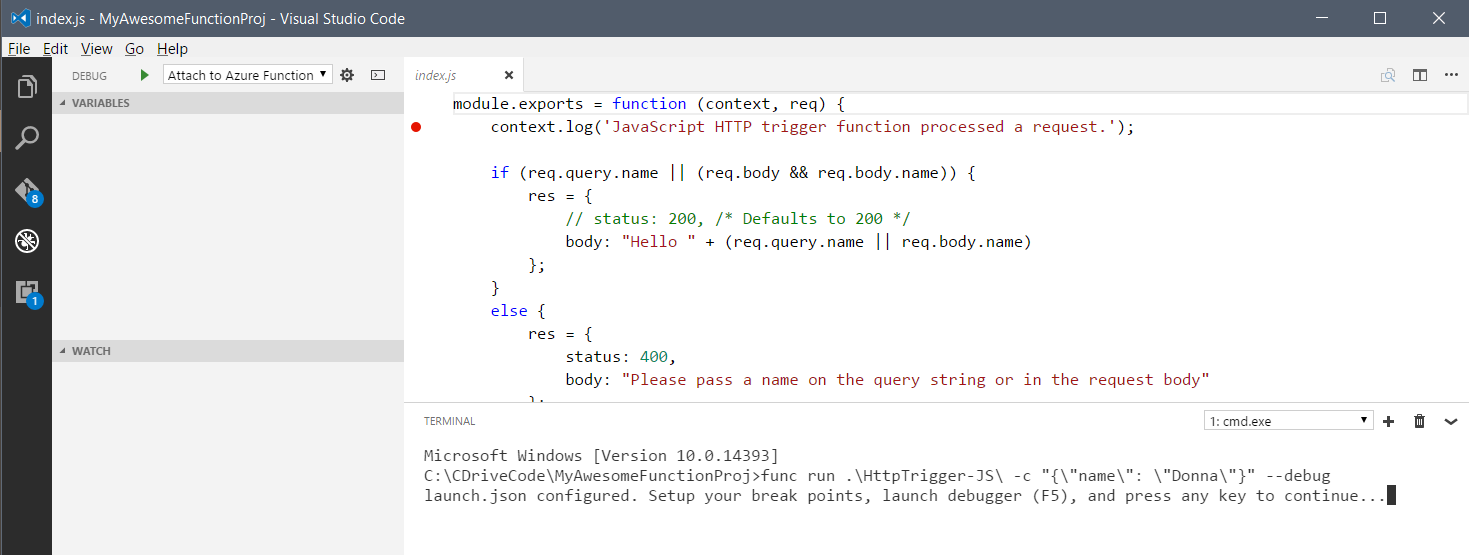This screenshot has width=1469, height=555.
Task: Start debugging with green play button
Action: pyautogui.click(x=145, y=75)
